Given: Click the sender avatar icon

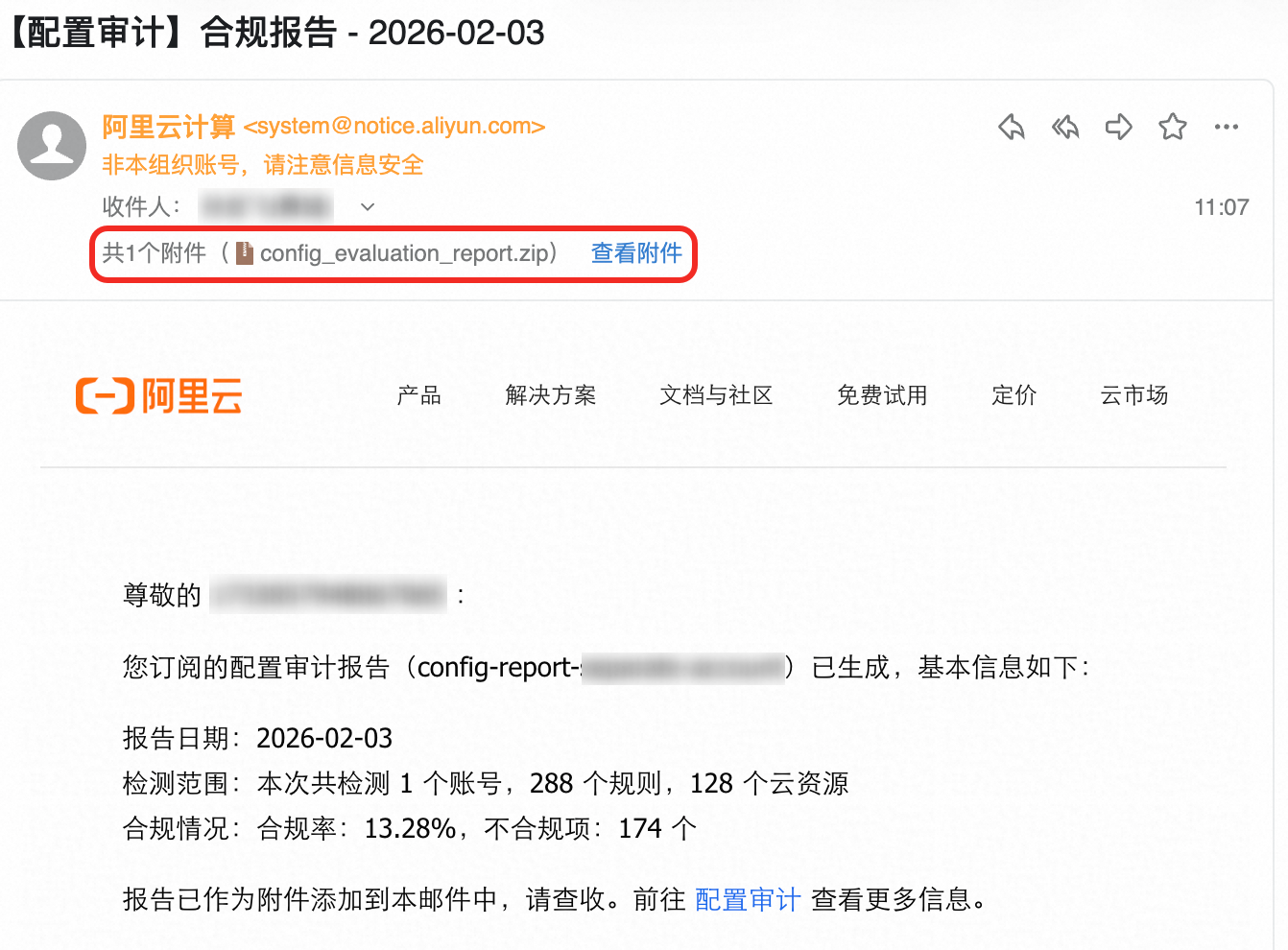Looking at the screenshot, I should point(52,146).
